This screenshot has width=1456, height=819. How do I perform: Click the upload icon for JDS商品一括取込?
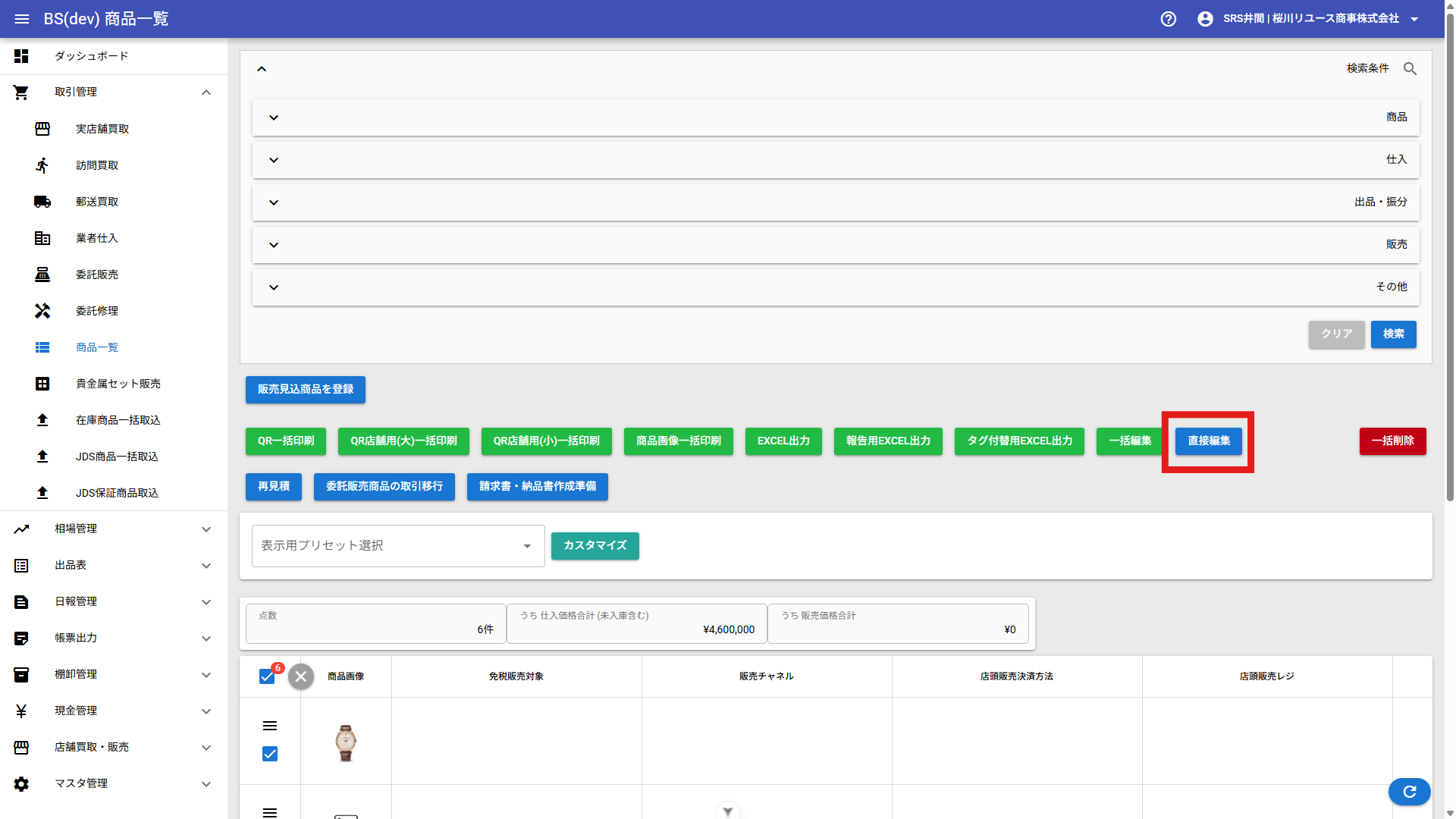pyautogui.click(x=42, y=457)
